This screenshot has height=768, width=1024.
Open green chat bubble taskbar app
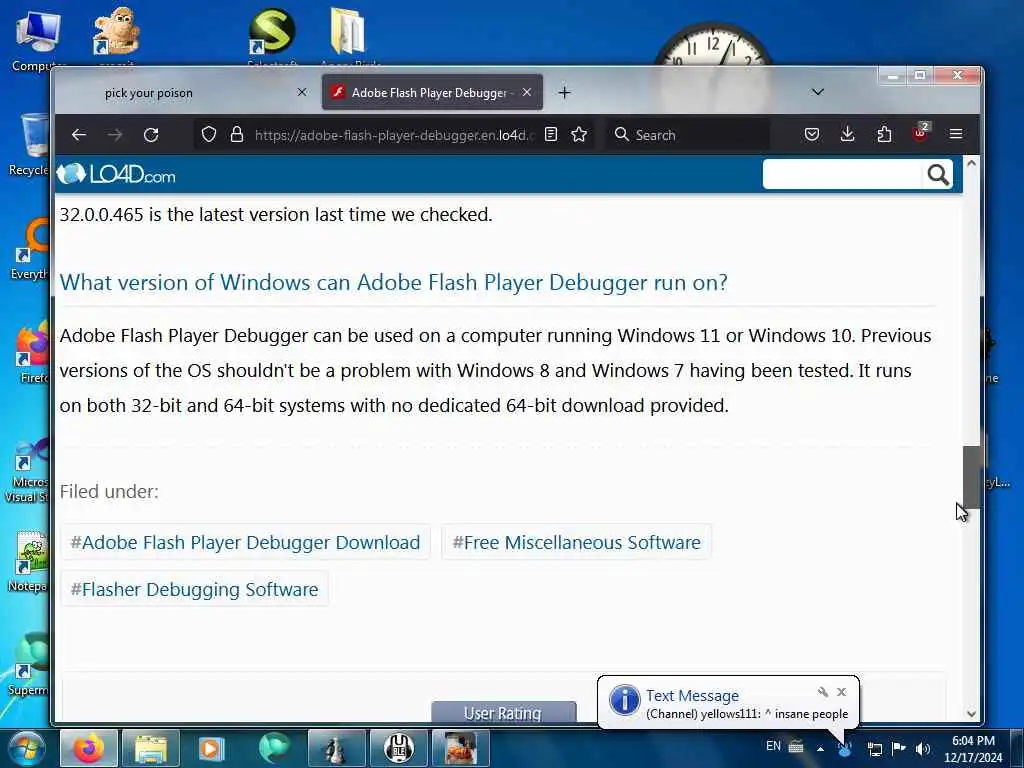pos(274,748)
